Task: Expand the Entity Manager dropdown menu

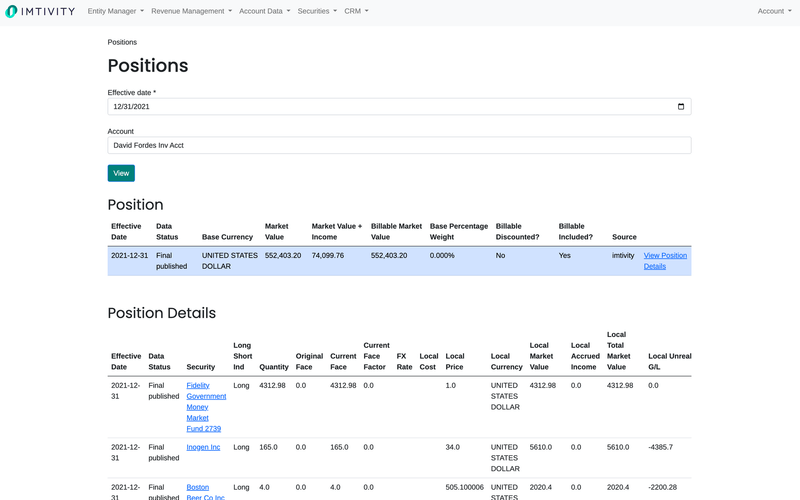Action: (115, 11)
